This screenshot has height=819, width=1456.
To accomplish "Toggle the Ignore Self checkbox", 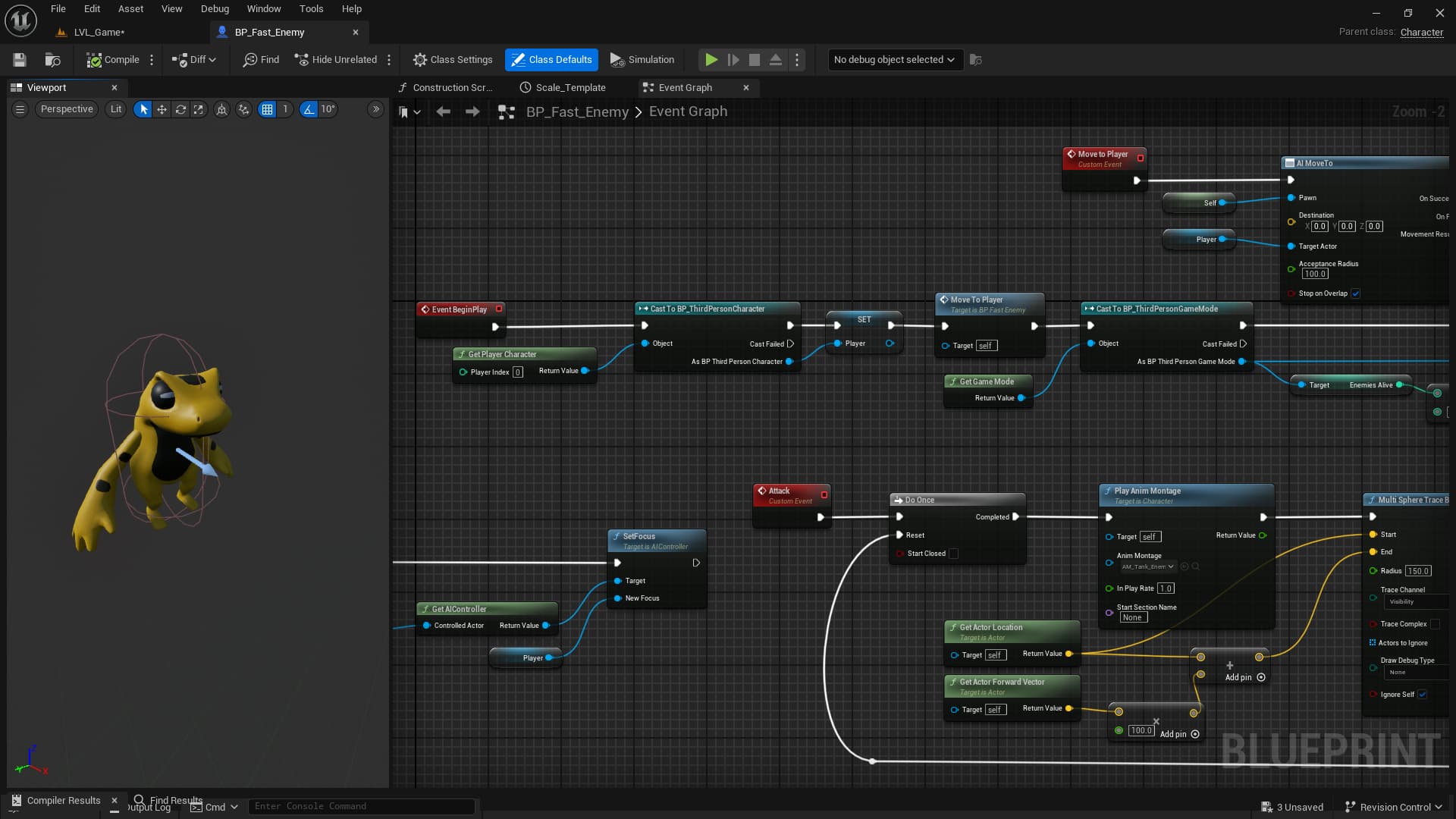I will pos(1423,695).
